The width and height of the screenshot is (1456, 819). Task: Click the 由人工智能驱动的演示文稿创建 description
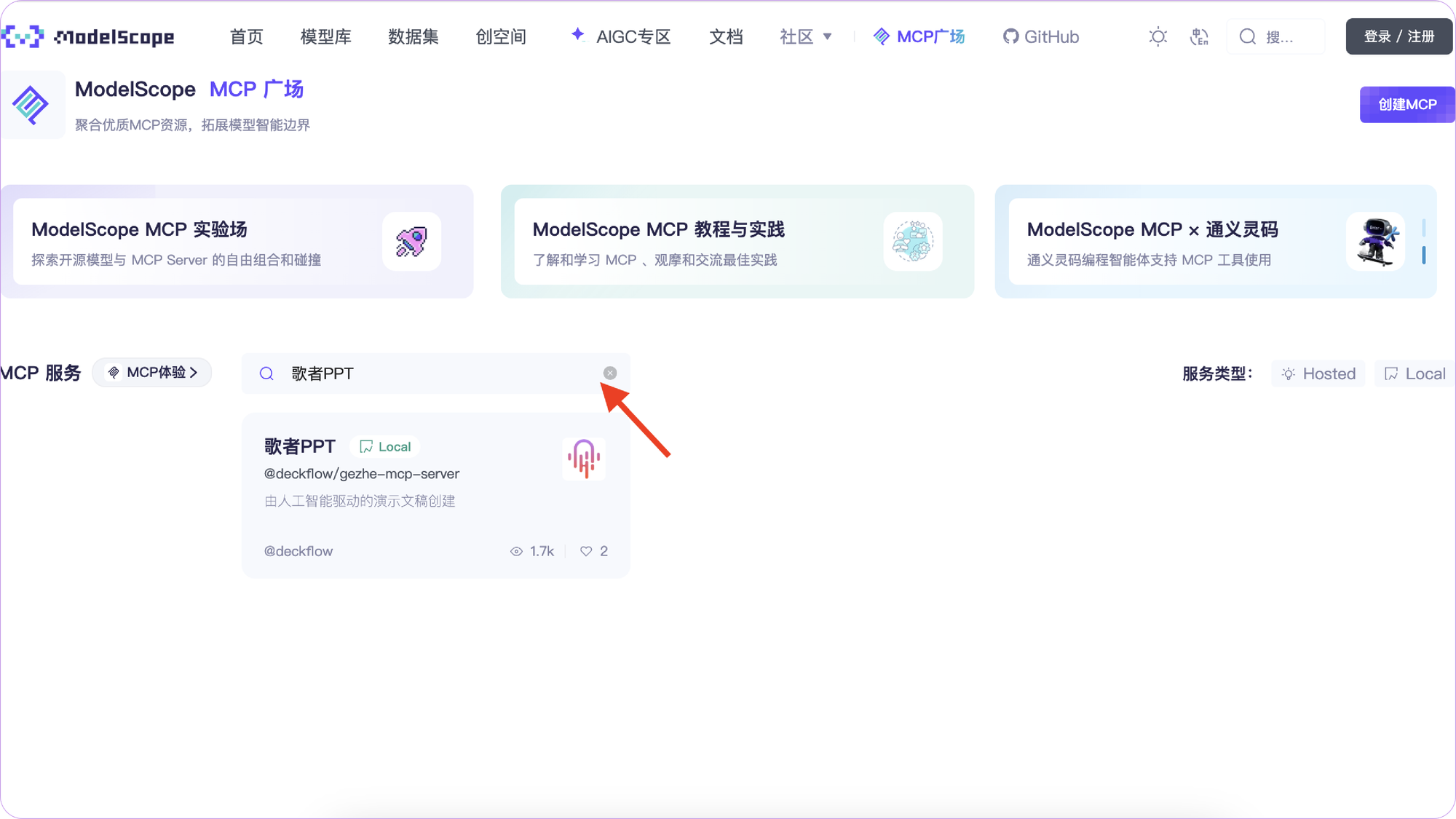point(360,501)
